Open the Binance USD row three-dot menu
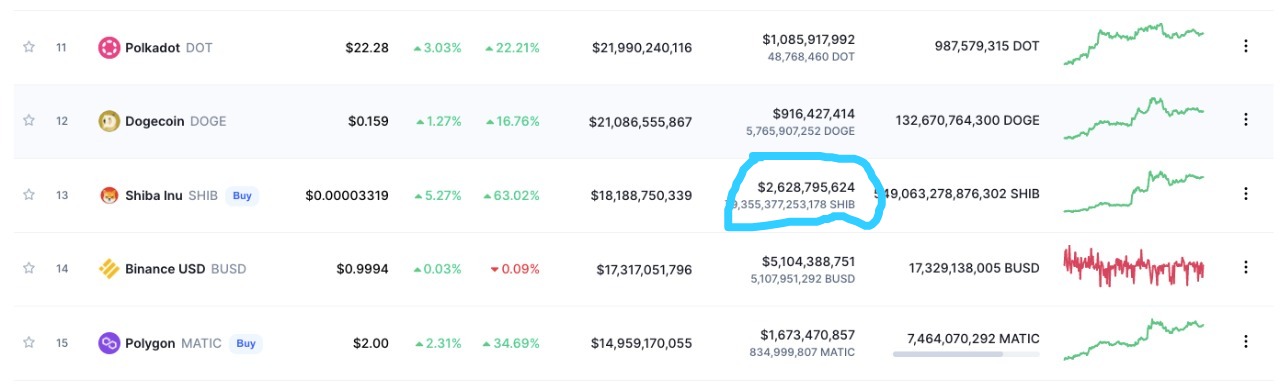1280x390 pixels. (1246, 268)
